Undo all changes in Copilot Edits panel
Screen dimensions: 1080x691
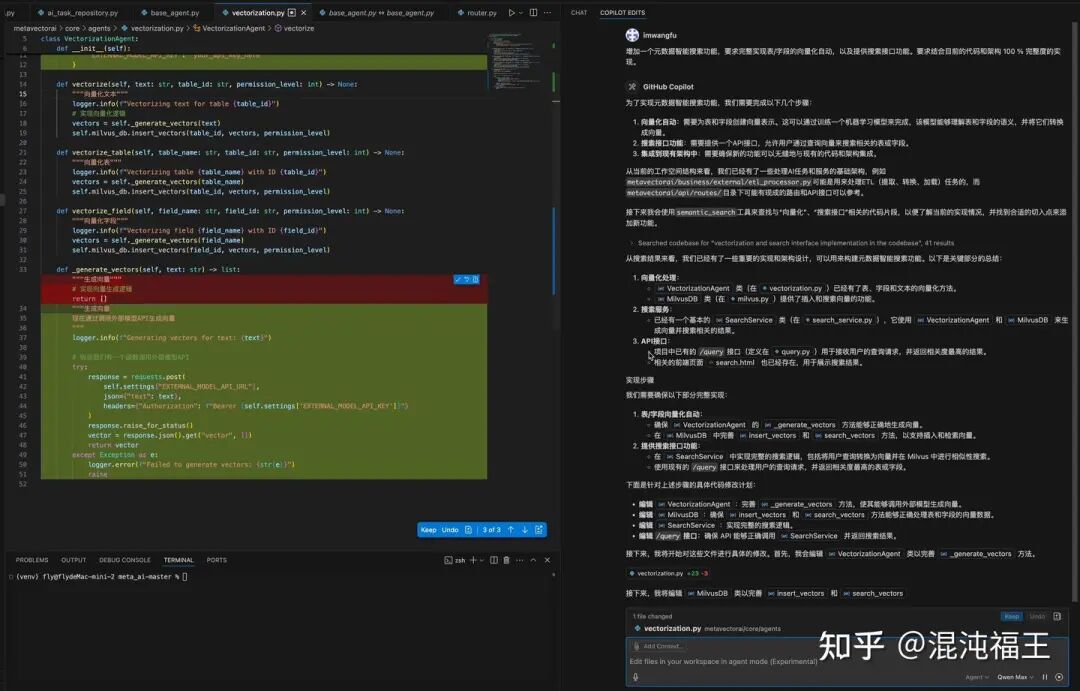click(x=1037, y=617)
